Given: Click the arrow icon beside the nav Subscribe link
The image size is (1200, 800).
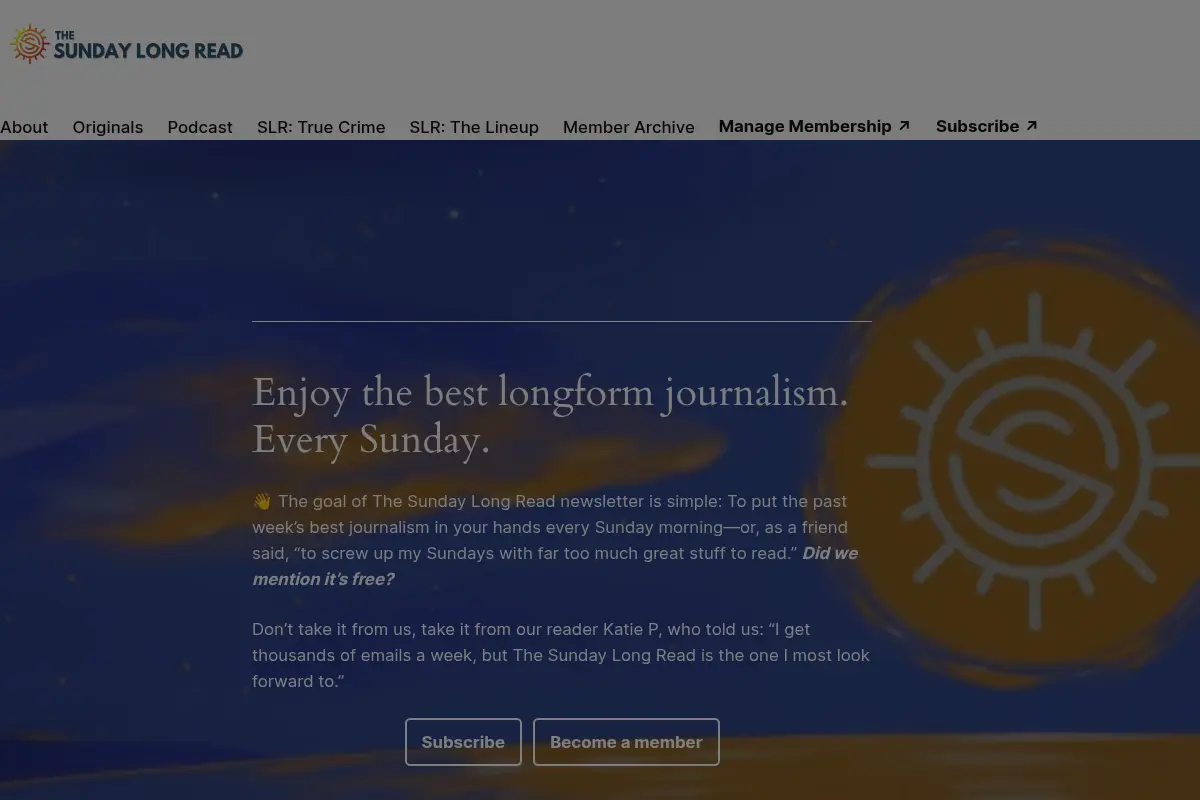Looking at the screenshot, I should 1032,126.
